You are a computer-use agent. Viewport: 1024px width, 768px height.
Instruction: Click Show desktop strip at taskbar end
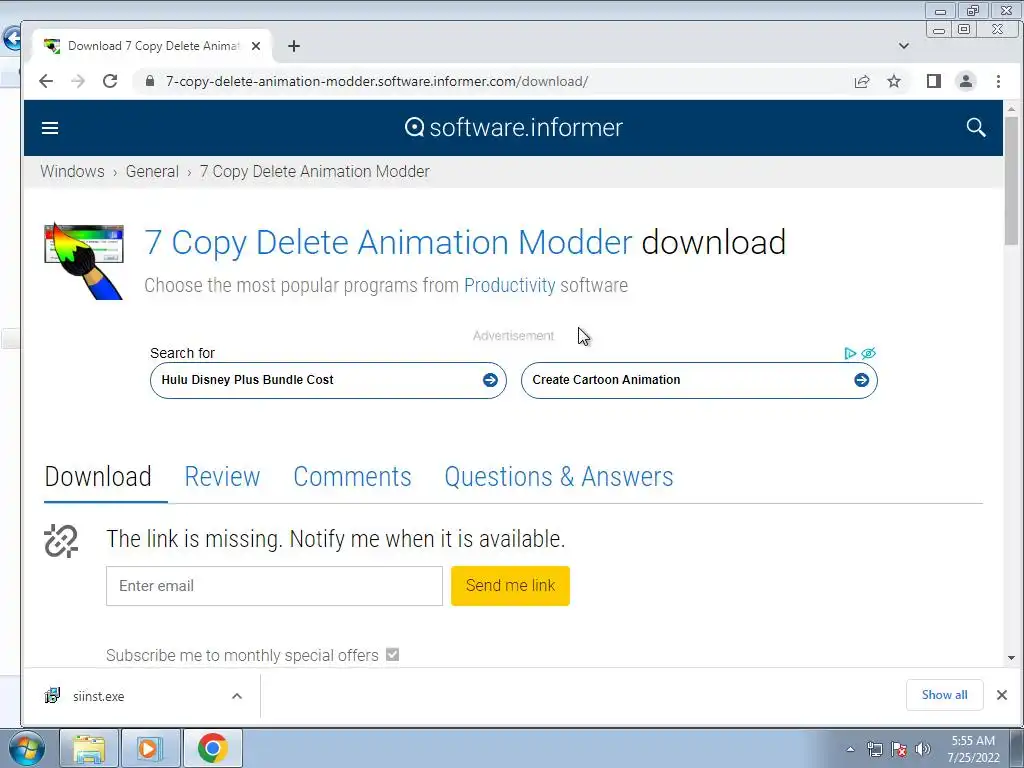point(1017,748)
